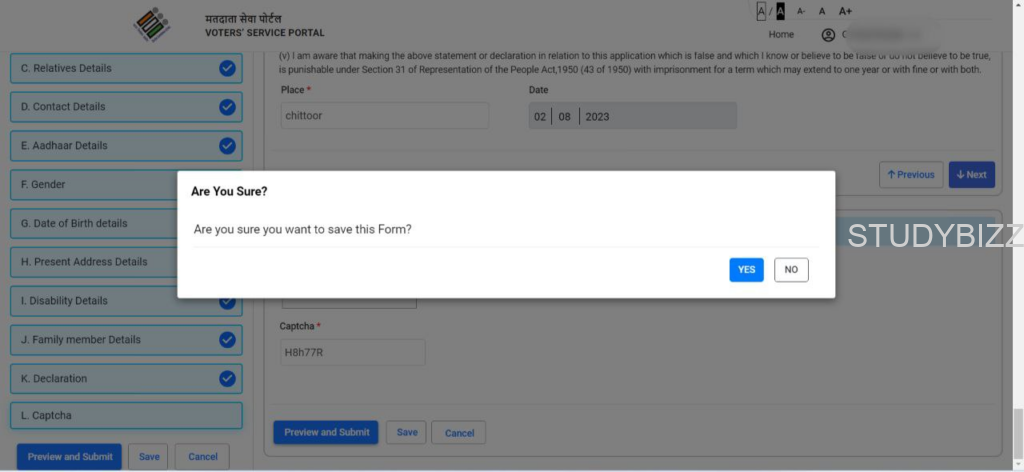This screenshot has width=1024, height=472.
Task: Click the Place input field
Action: pos(384,116)
